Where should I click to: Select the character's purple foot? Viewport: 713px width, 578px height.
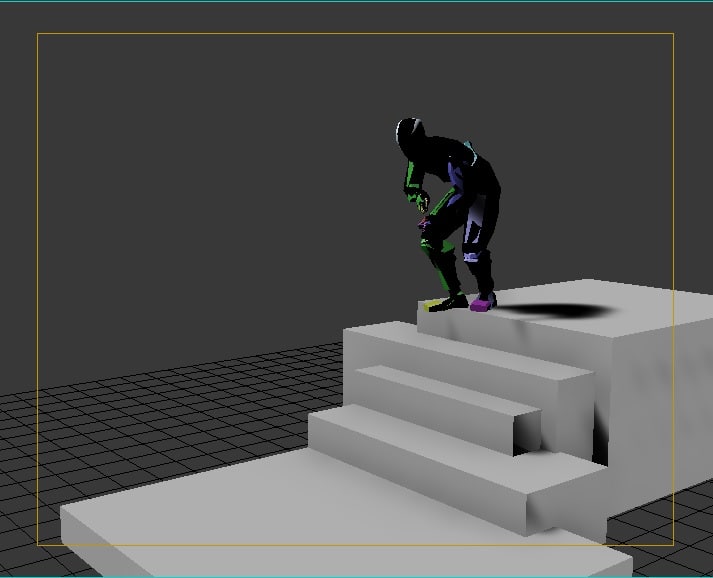(x=482, y=303)
